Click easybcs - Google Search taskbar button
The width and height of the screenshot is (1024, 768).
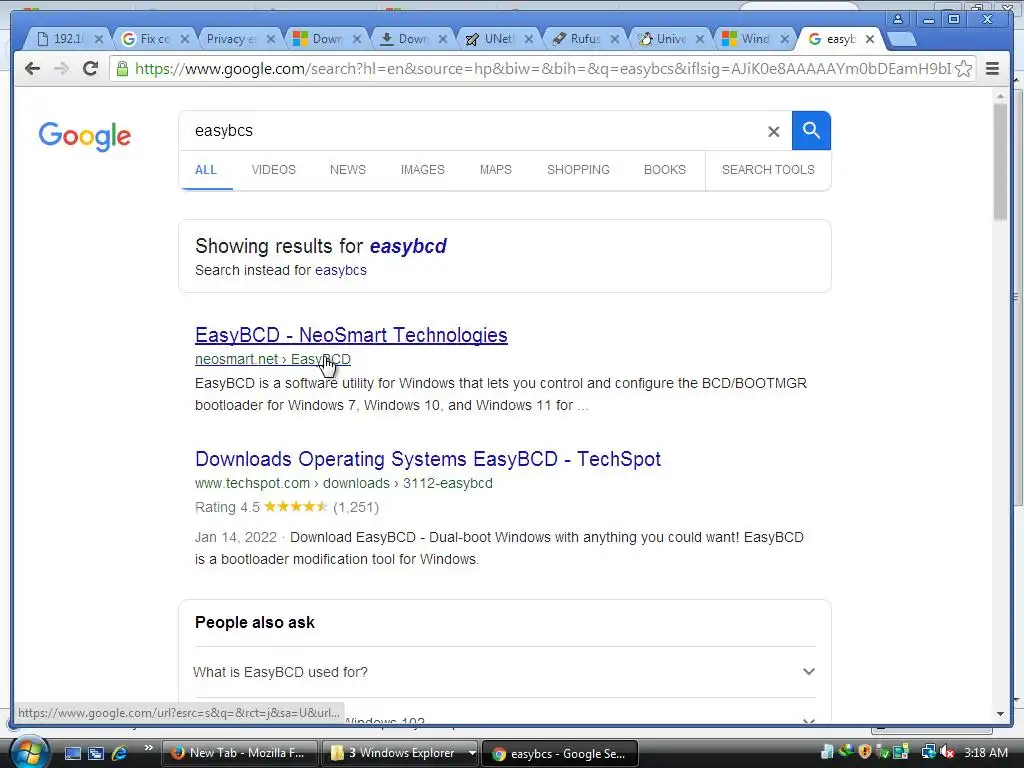[x=560, y=754]
